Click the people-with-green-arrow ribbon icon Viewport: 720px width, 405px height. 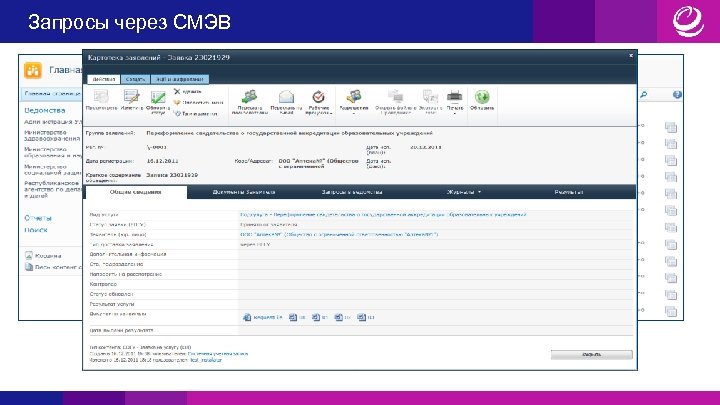point(249,97)
